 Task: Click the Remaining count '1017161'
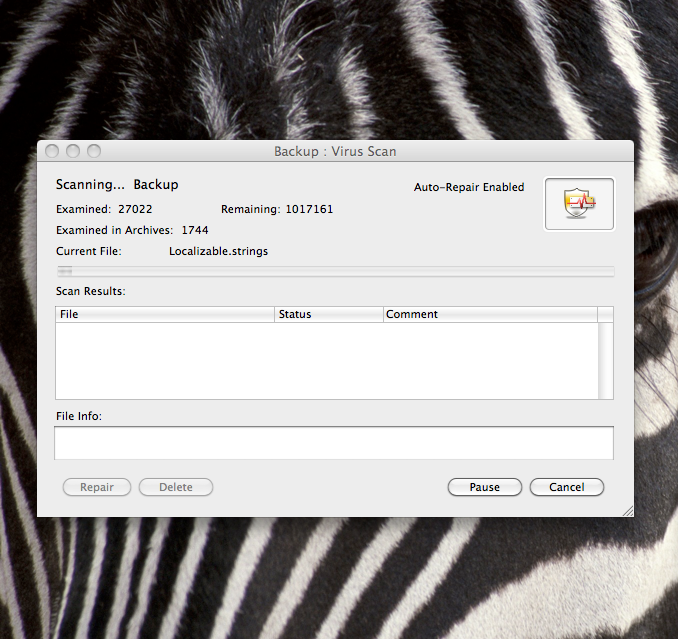(x=309, y=209)
